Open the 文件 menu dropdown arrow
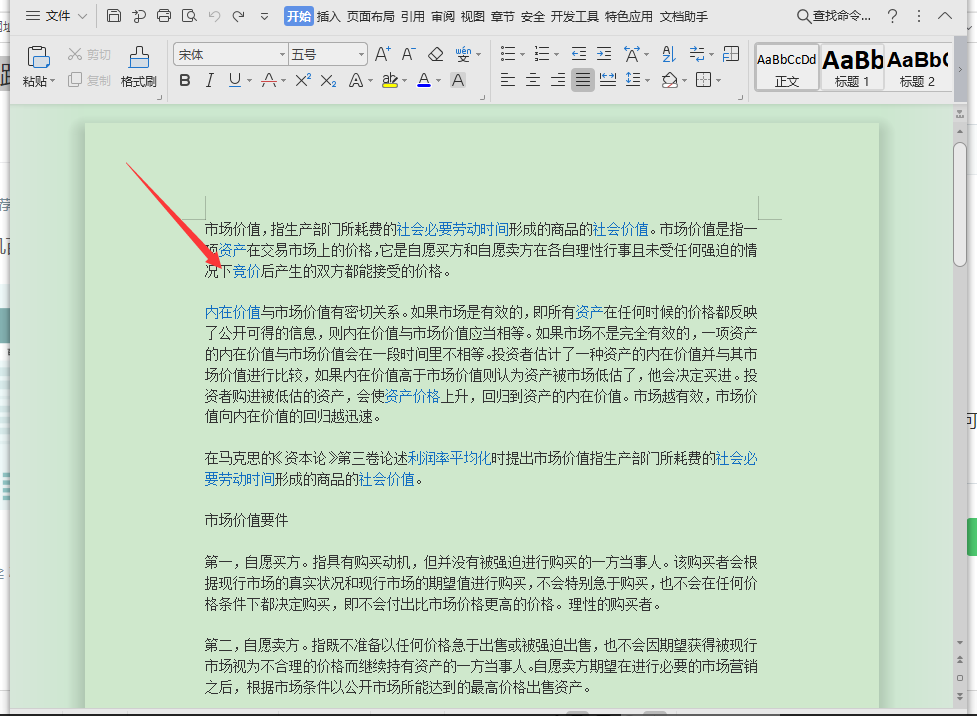The height and width of the screenshot is (716, 977). [x=82, y=16]
